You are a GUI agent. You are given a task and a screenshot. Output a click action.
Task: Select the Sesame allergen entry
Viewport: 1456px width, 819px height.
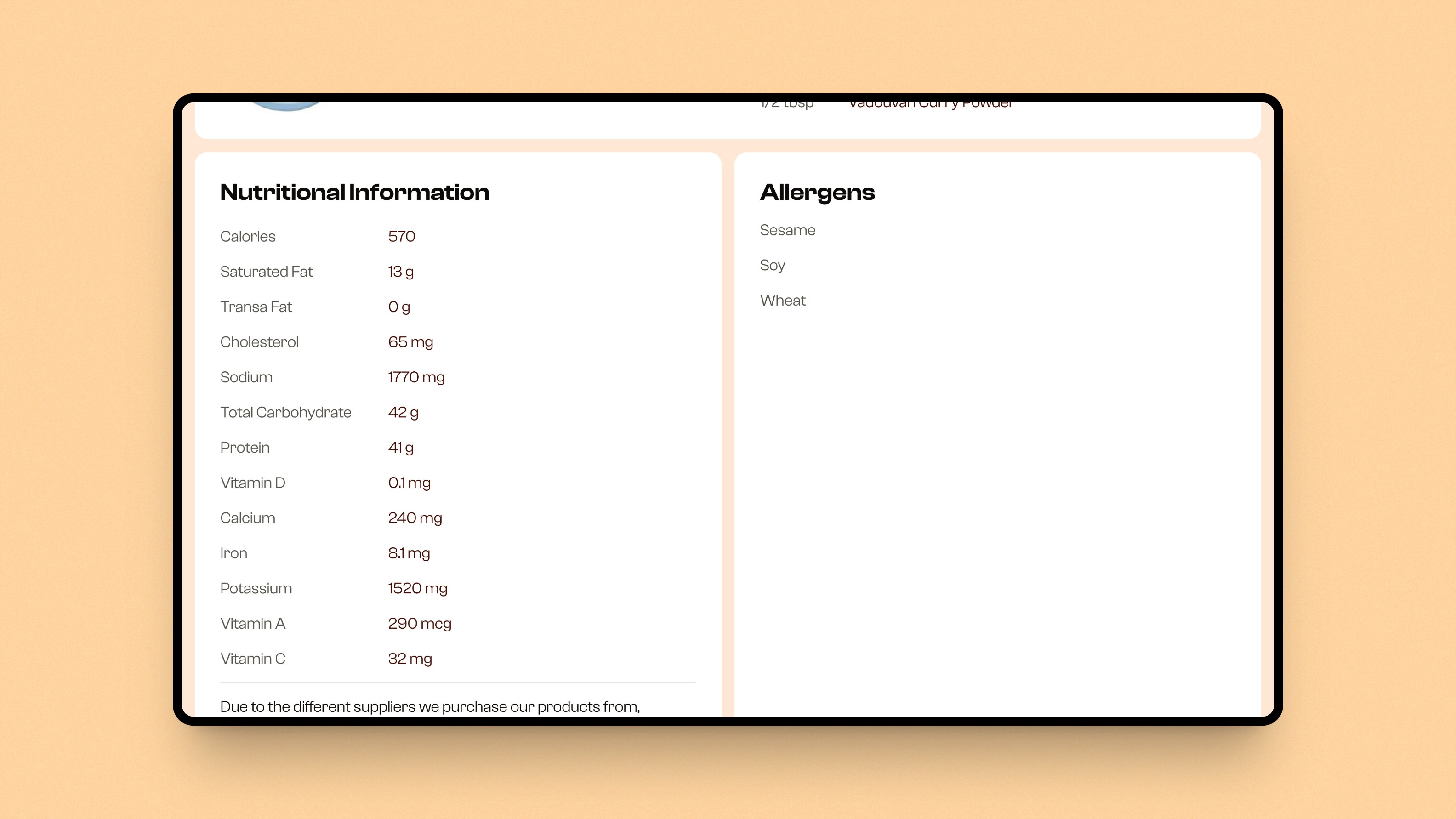point(787,230)
